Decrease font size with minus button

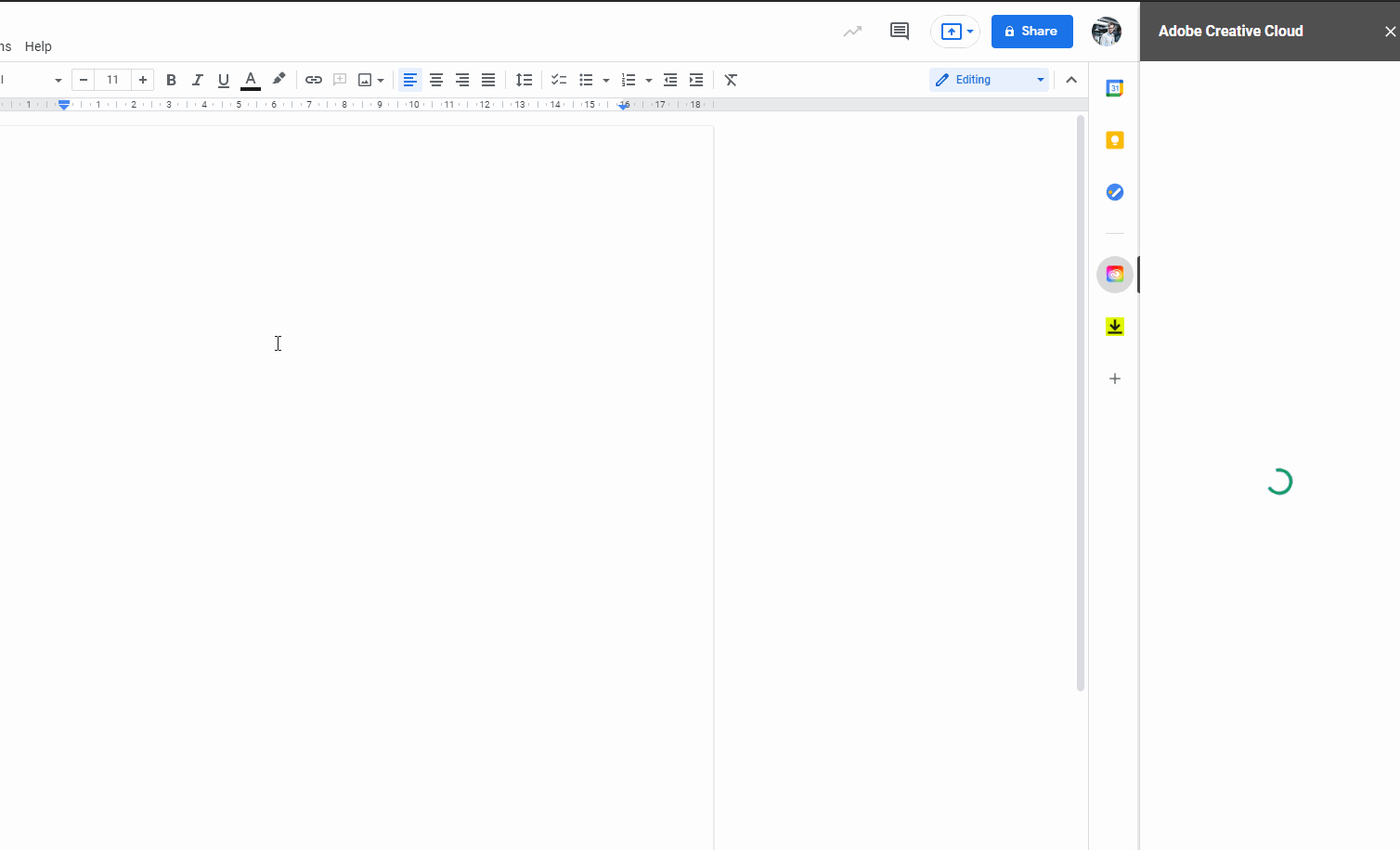pyautogui.click(x=83, y=80)
